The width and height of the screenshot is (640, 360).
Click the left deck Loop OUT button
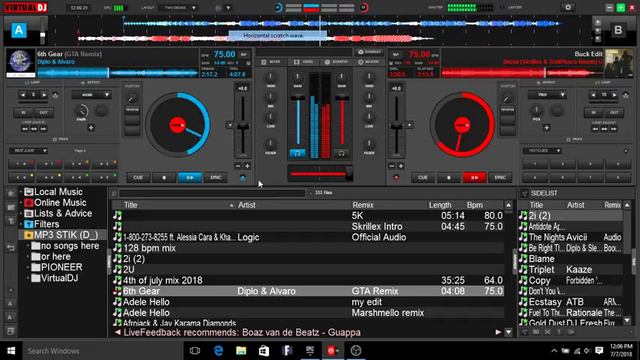pyautogui.click(x=43, y=113)
